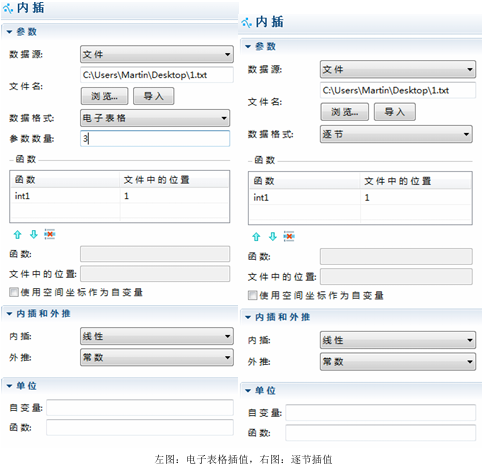Click disabled 文件中的位置 field in left panel
Viewport: 486px width, 475px height.
[x=155, y=274]
